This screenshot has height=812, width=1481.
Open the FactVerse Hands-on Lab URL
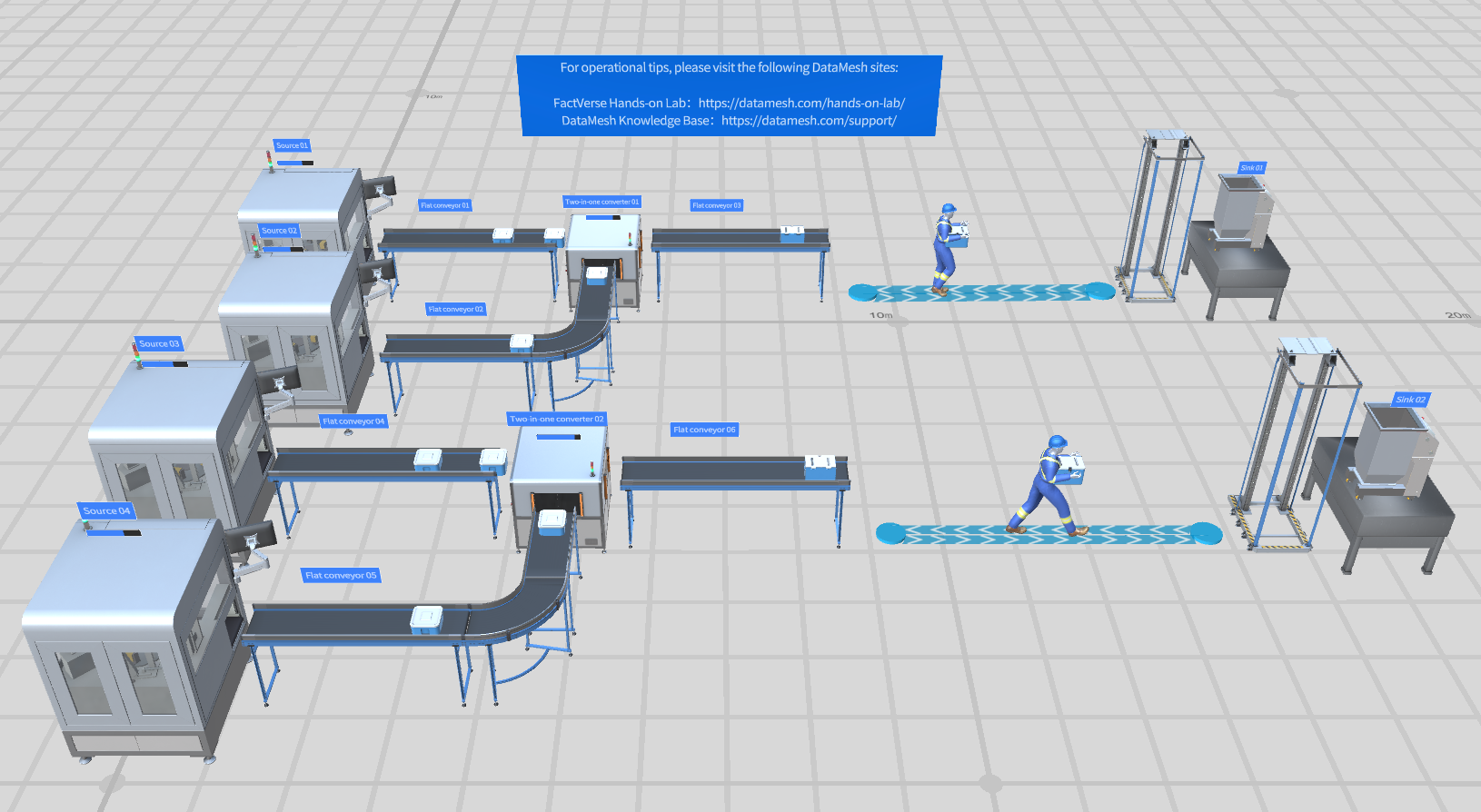tap(801, 103)
